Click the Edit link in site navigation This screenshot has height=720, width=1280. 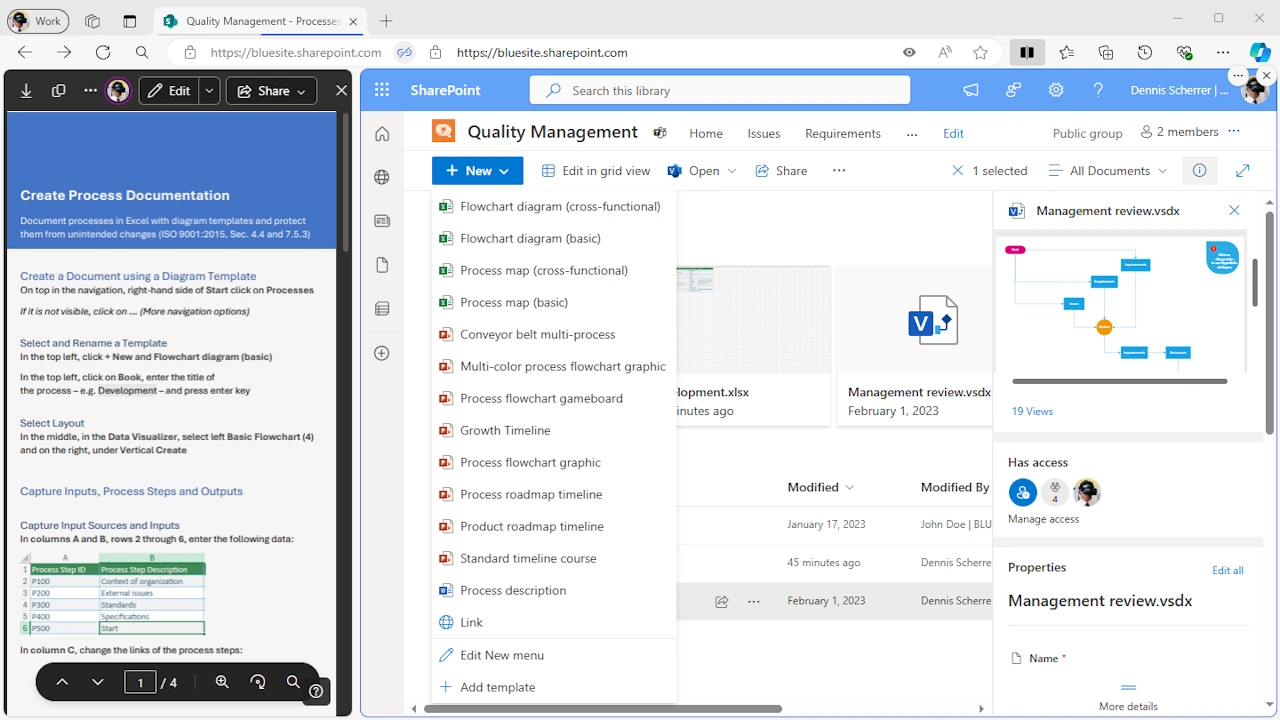[954, 133]
